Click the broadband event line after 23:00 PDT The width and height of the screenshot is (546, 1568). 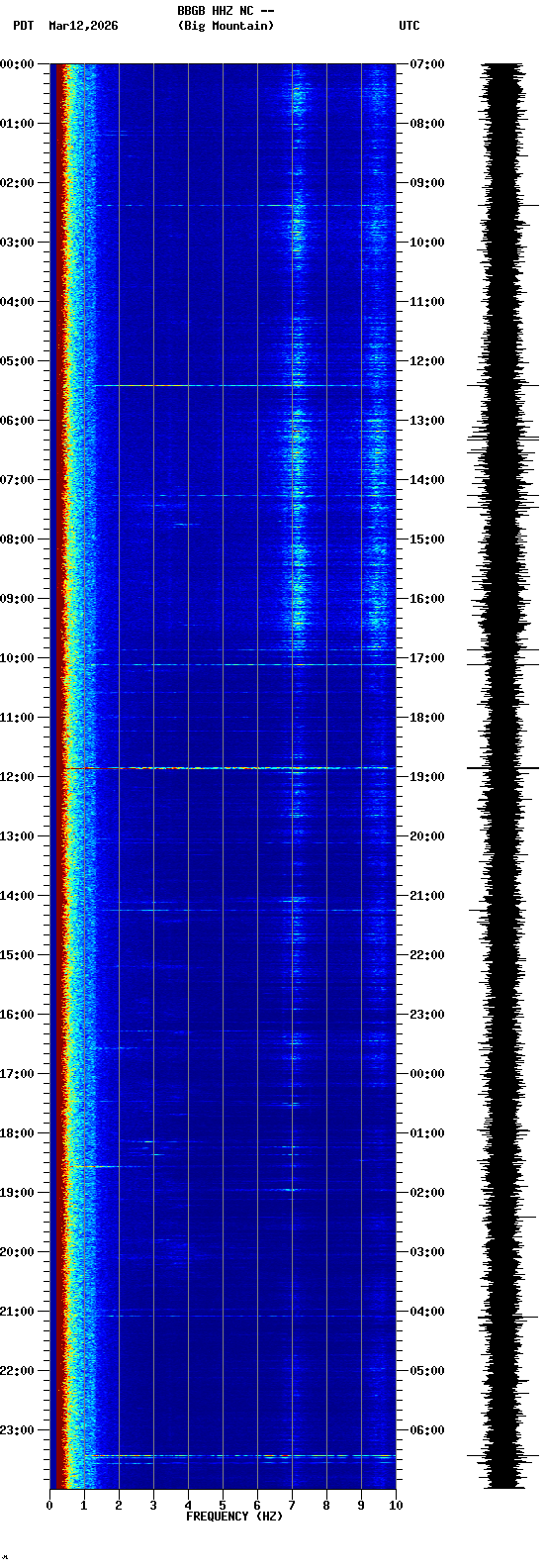pyautogui.click(x=243, y=1456)
